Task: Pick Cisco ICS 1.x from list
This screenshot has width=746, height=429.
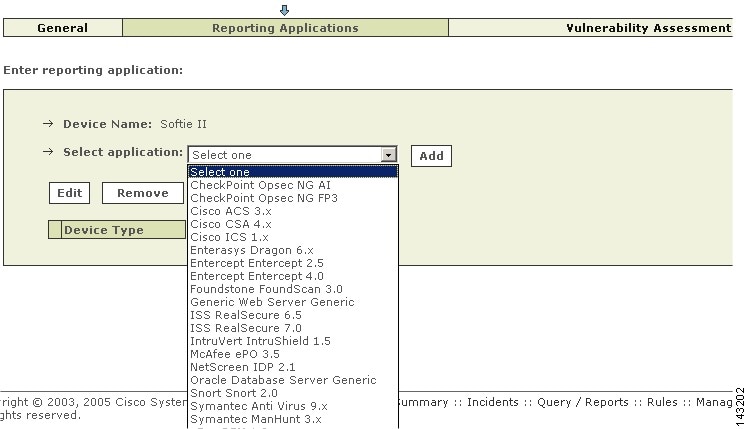Action: pyautogui.click(x=293, y=237)
